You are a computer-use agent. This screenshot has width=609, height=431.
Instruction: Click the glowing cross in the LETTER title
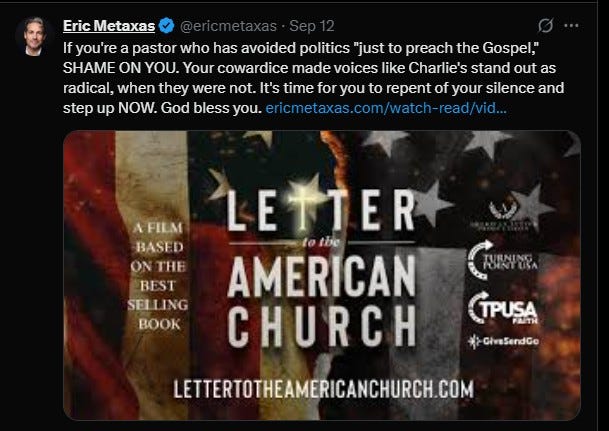304,205
